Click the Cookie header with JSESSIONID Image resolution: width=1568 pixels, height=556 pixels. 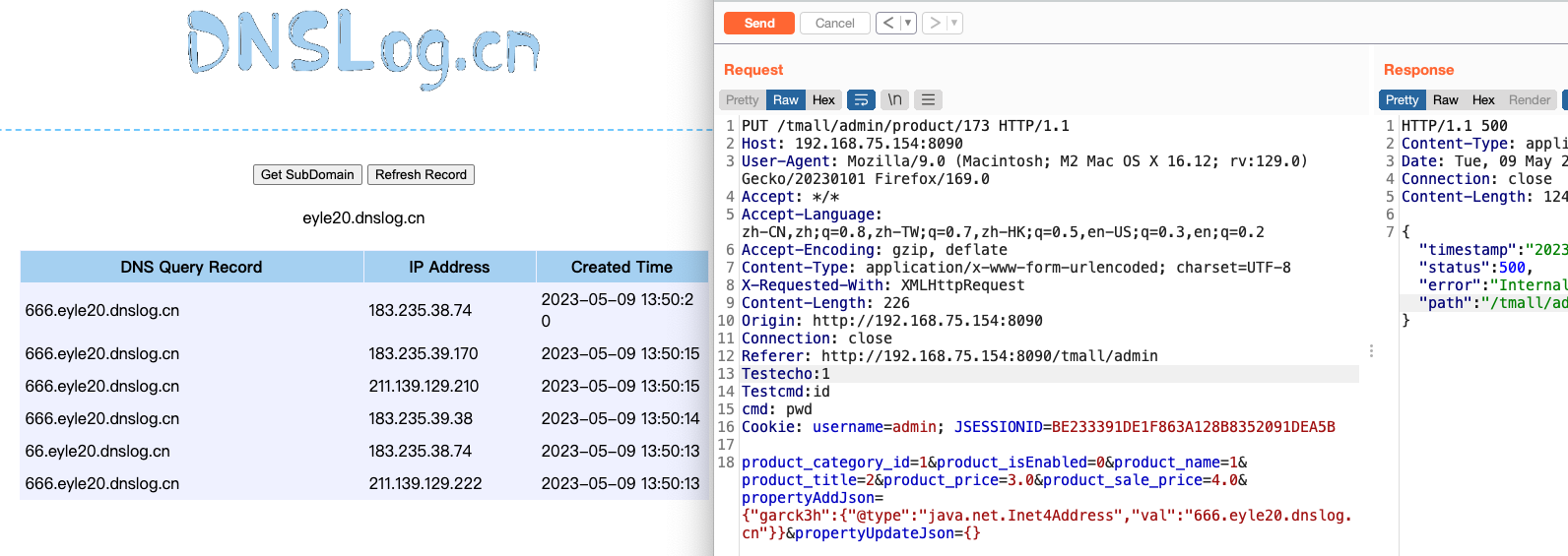click(x=1038, y=426)
